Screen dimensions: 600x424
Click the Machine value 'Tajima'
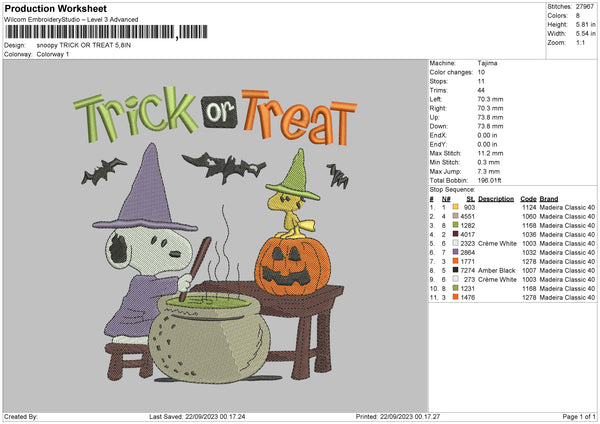[487, 63]
